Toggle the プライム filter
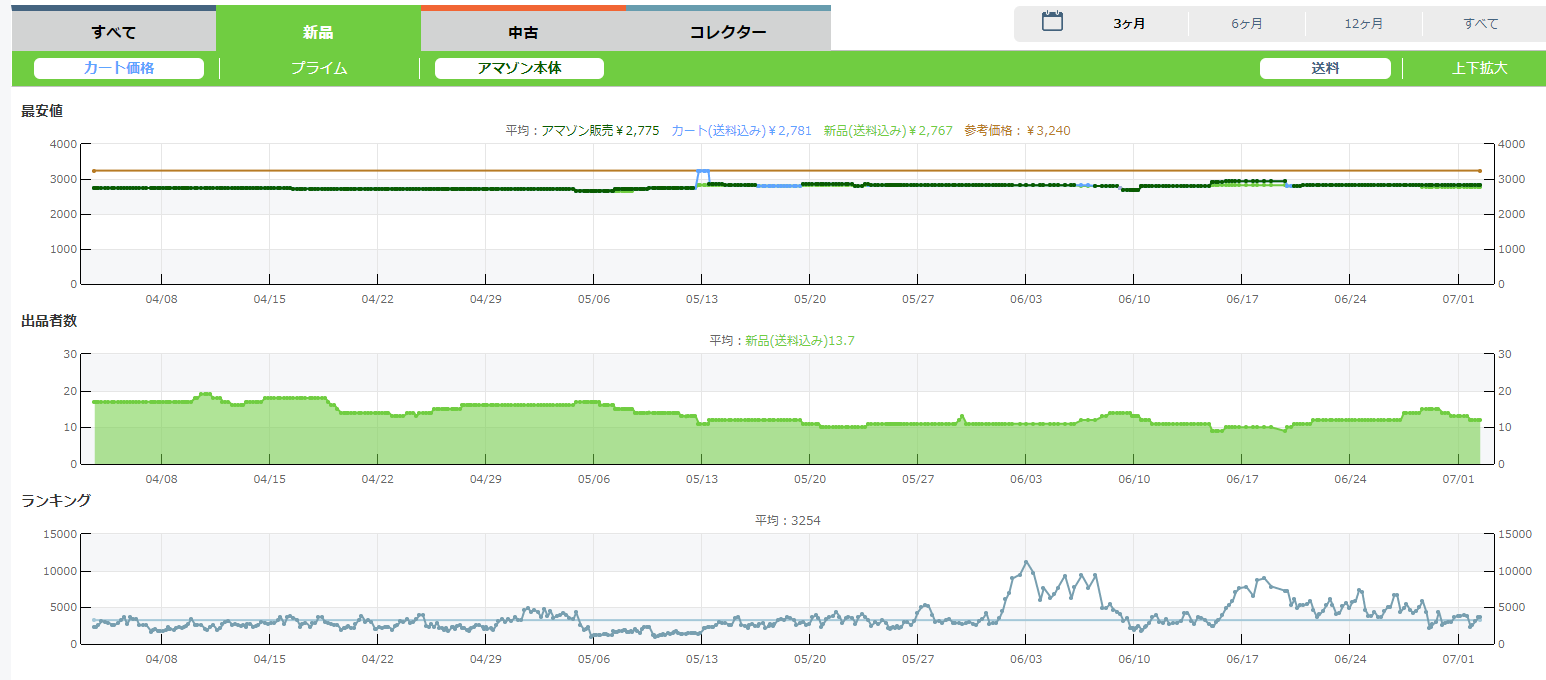Screen dimensions: 1546x680 (319, 68)
